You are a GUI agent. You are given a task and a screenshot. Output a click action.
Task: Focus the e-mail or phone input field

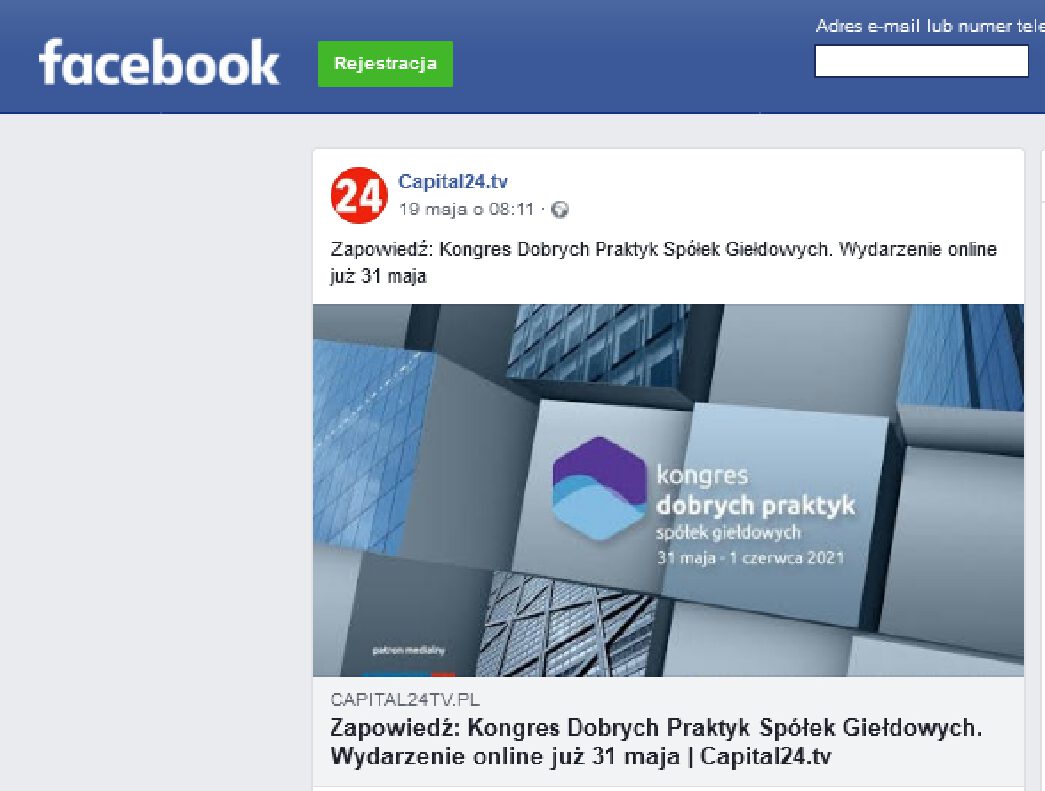[921, 61]
